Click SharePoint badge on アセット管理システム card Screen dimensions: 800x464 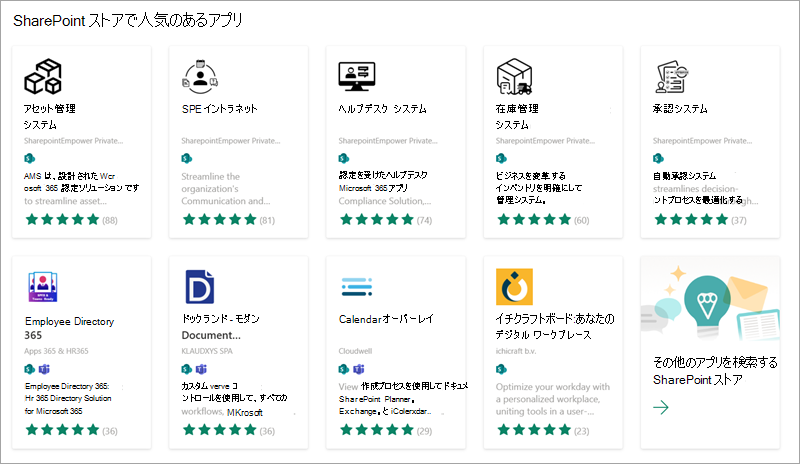tap(29, 158)
